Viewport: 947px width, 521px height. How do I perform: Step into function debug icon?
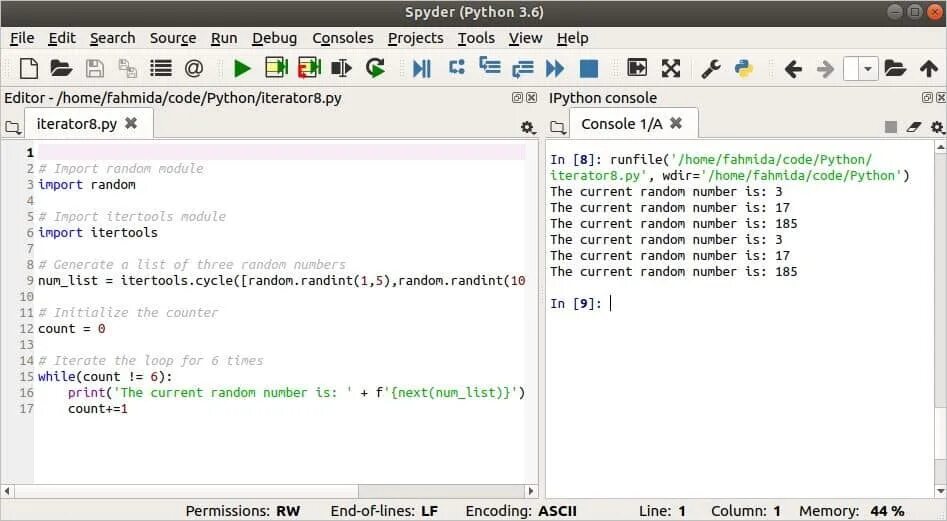490,66
